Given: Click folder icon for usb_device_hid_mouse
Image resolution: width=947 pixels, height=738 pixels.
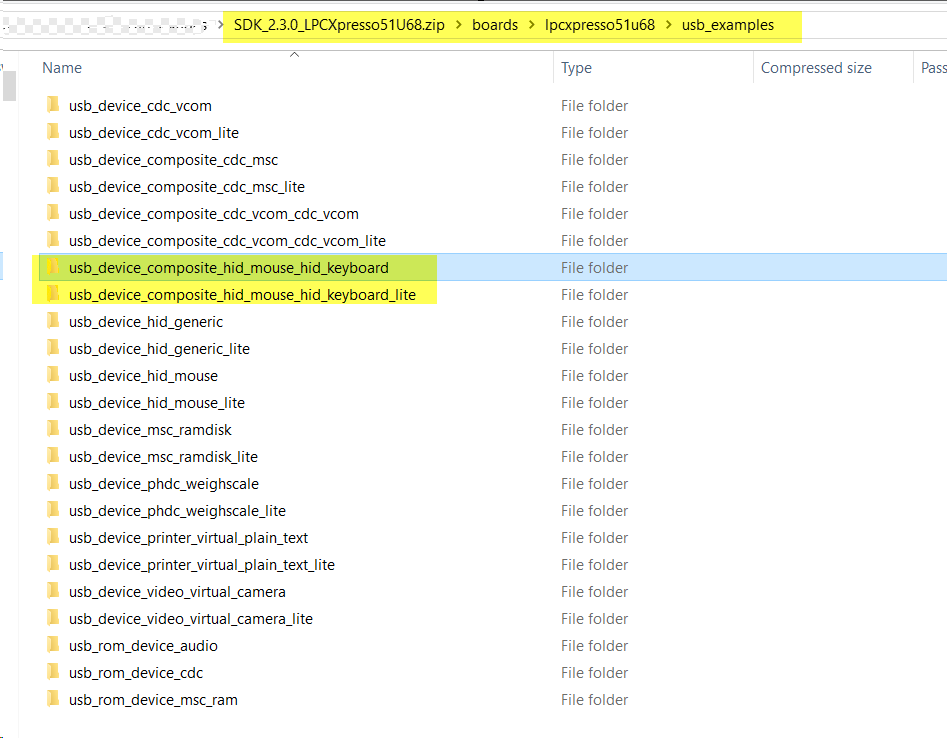Looking at the screenshot, I should [x=53, y=375].
